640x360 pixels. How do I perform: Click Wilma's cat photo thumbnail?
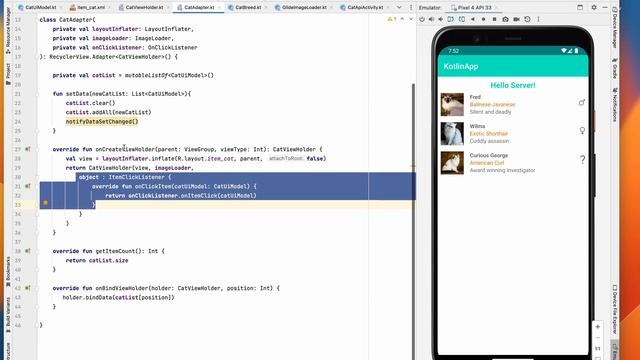452,133
